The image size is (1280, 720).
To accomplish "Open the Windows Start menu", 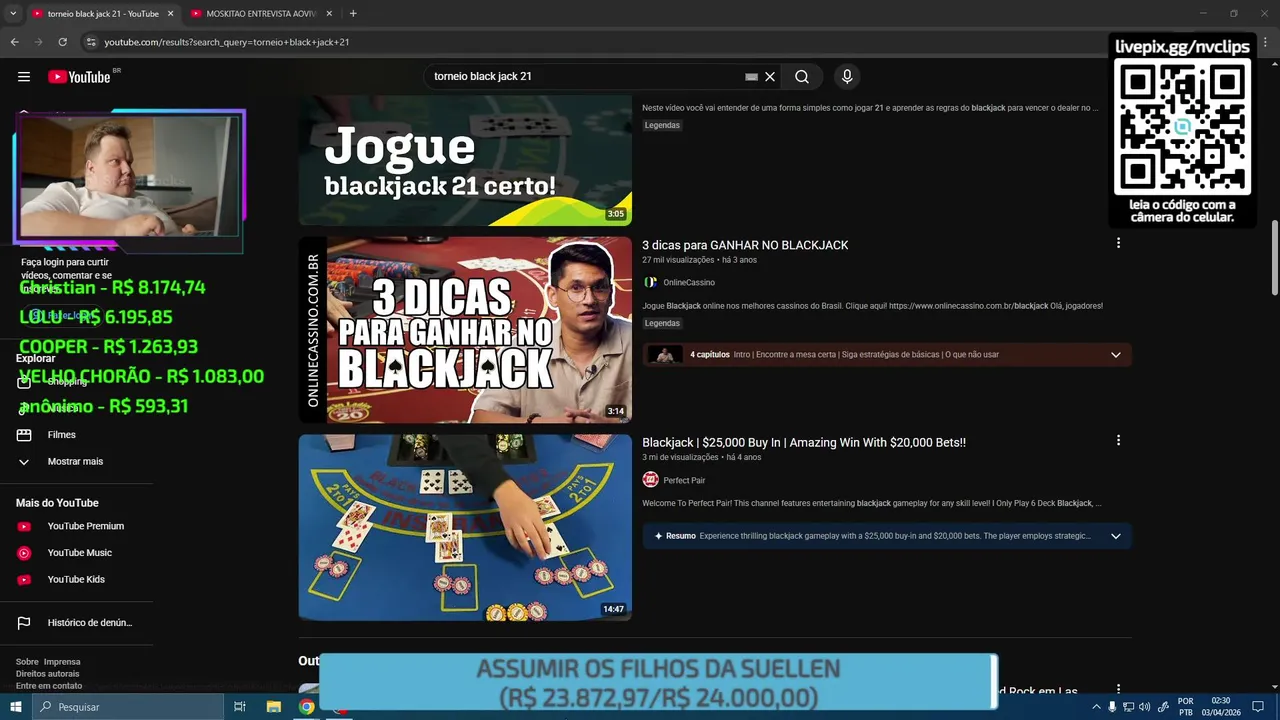I will pos(16,707).
